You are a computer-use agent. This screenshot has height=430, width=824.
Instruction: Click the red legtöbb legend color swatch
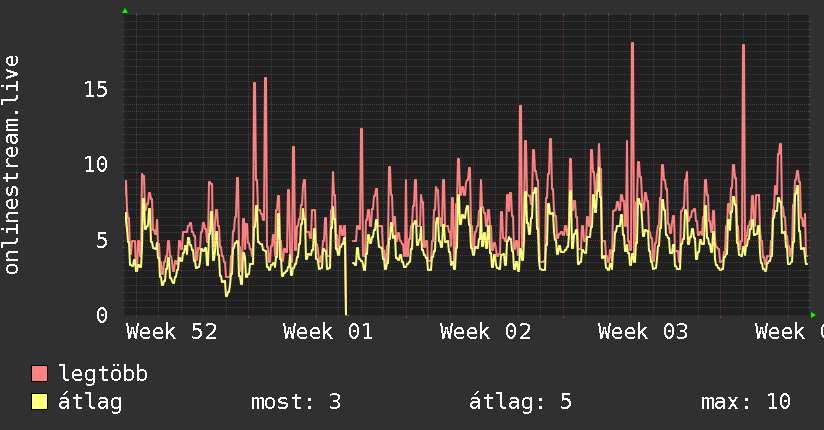pyautogui.click(x=39, y=373)
